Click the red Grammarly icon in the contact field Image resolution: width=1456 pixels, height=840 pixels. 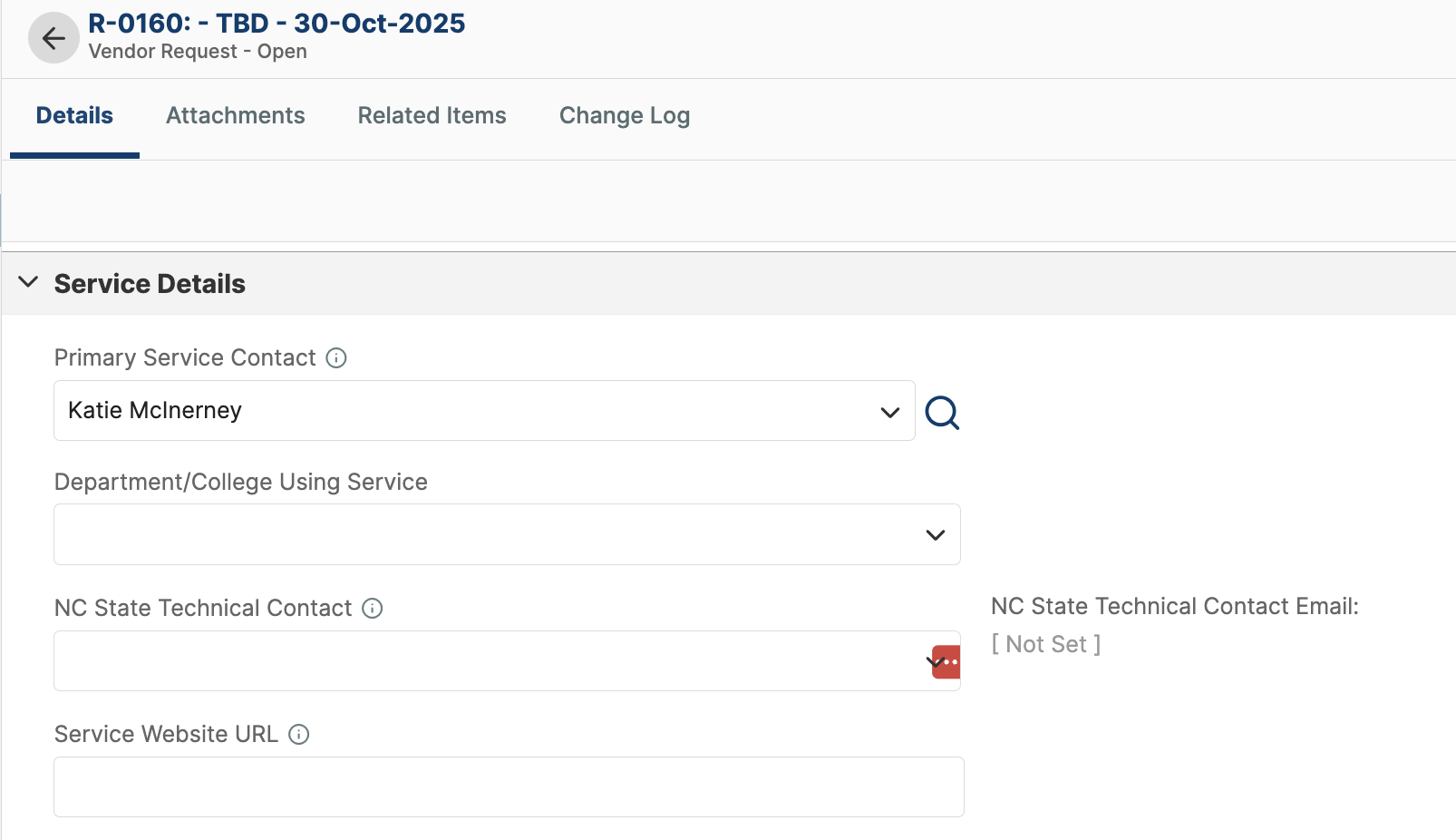point(945,661)
